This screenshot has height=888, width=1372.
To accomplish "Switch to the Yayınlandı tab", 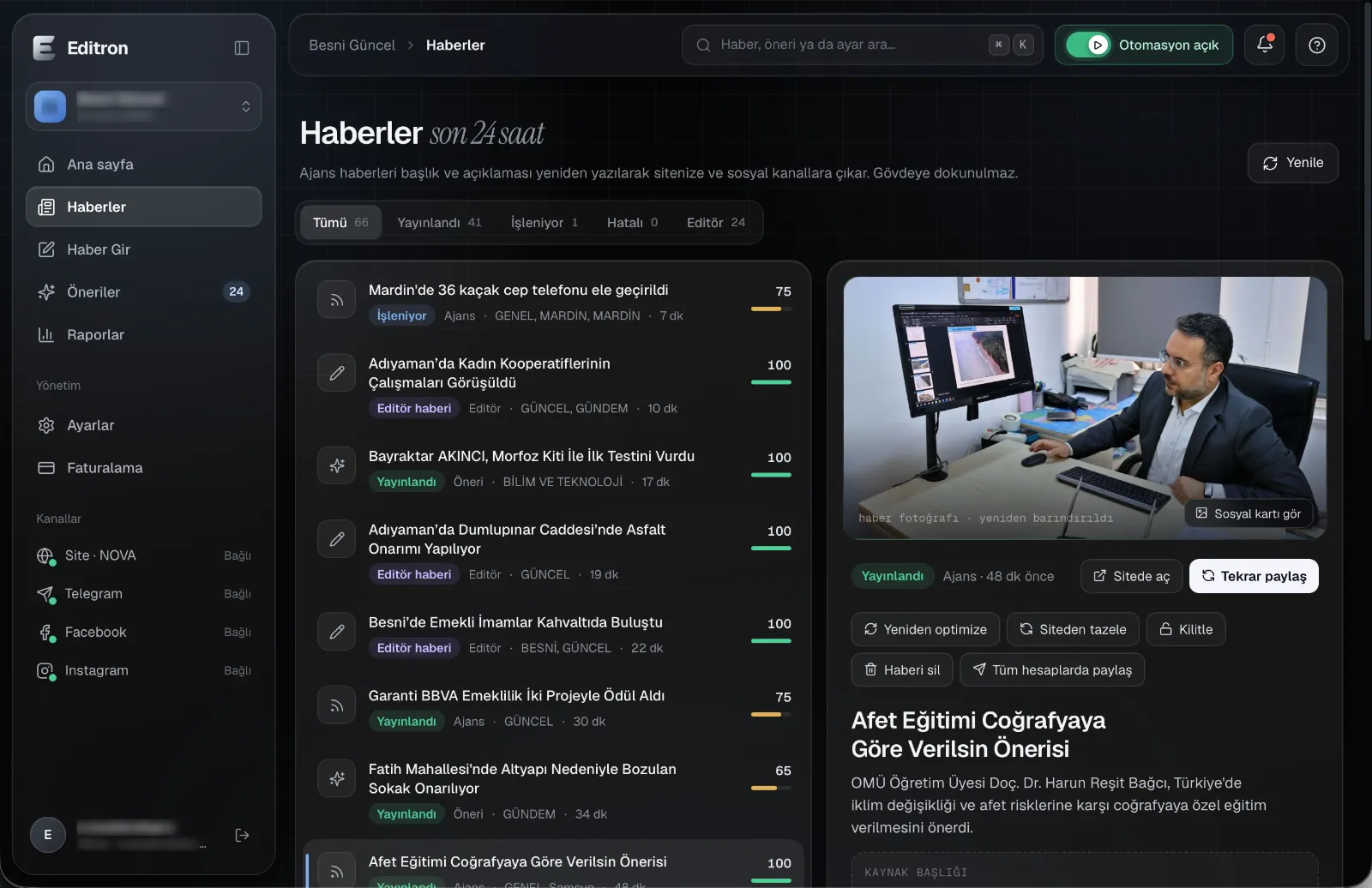I will point(439,223).
